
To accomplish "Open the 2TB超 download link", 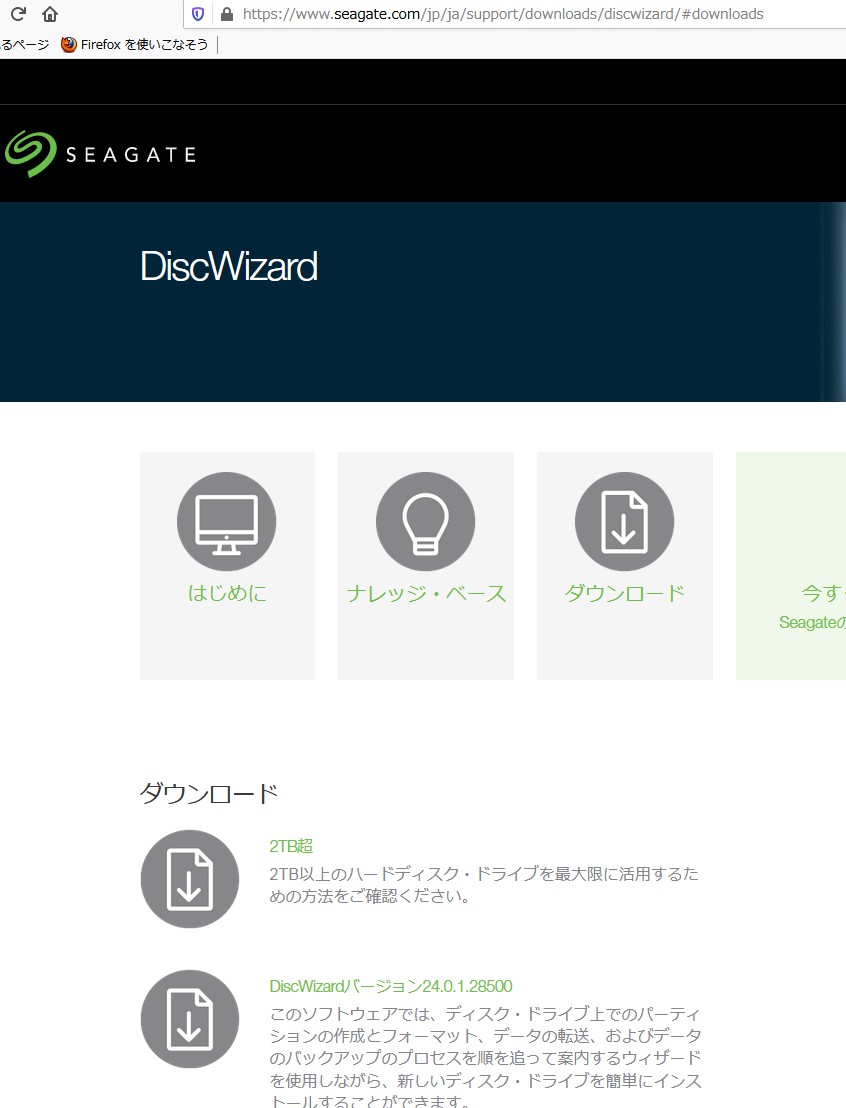I will tap(291, 846).
